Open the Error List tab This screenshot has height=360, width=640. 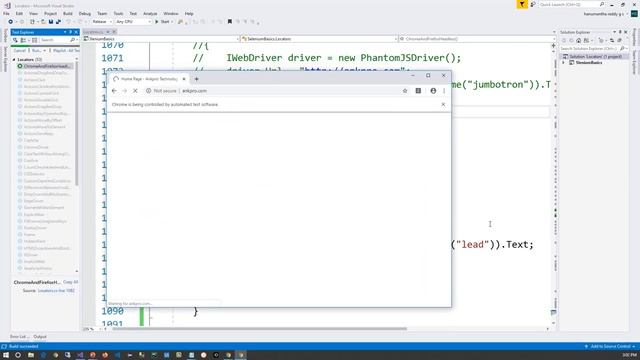19,337
